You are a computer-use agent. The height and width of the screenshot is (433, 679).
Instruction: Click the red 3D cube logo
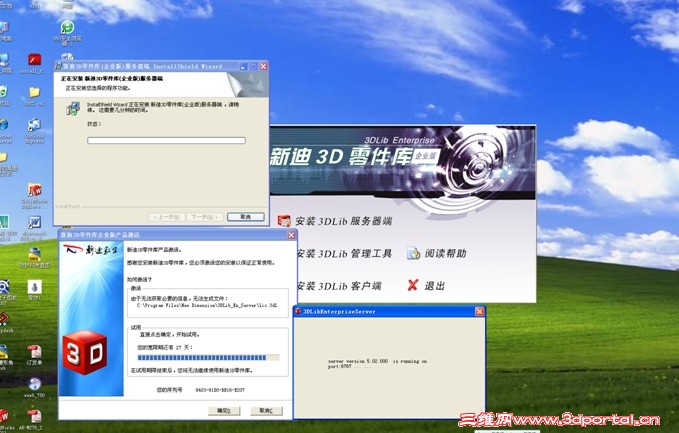[x=85, y=353]
